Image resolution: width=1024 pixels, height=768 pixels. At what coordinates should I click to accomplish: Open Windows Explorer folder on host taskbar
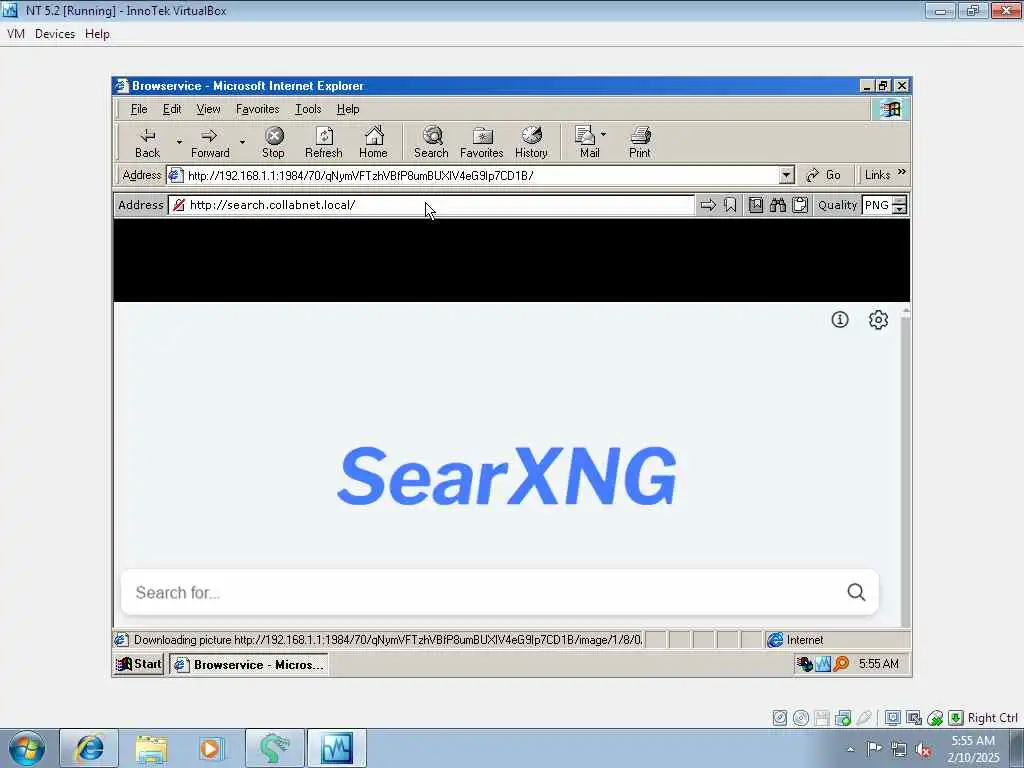tap(152, 748)
